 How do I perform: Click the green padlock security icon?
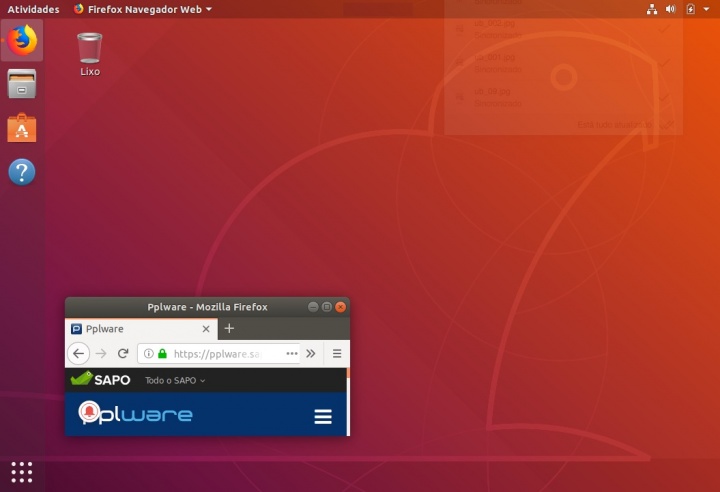coord(162,353)
